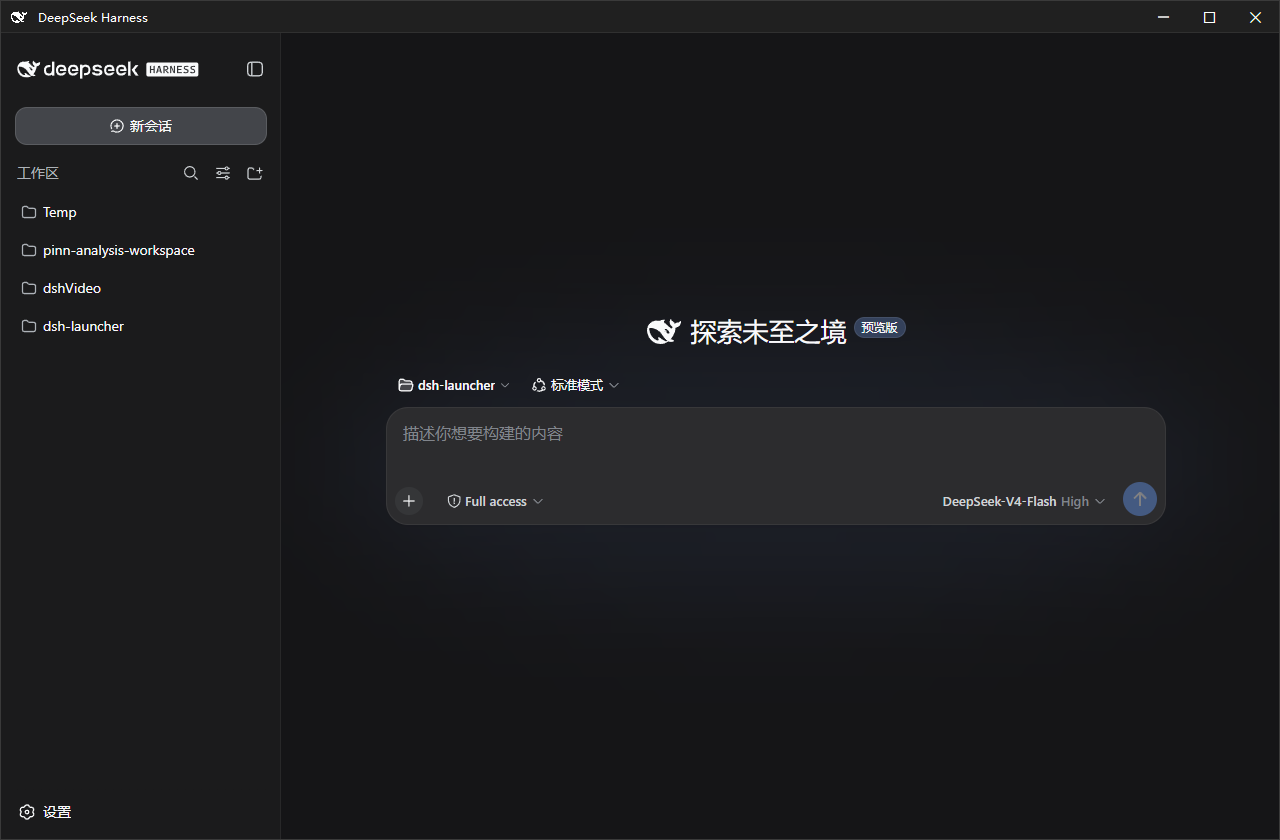Screen dimensions: 1280x840
Task: Open the 设置 settings page
Action: click(x=46, y=812)
